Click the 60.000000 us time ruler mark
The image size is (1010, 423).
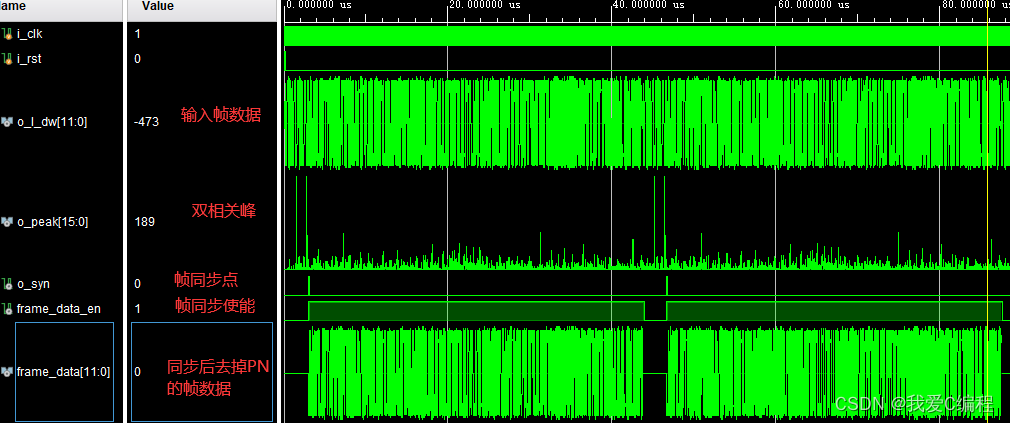coord(813,5)
